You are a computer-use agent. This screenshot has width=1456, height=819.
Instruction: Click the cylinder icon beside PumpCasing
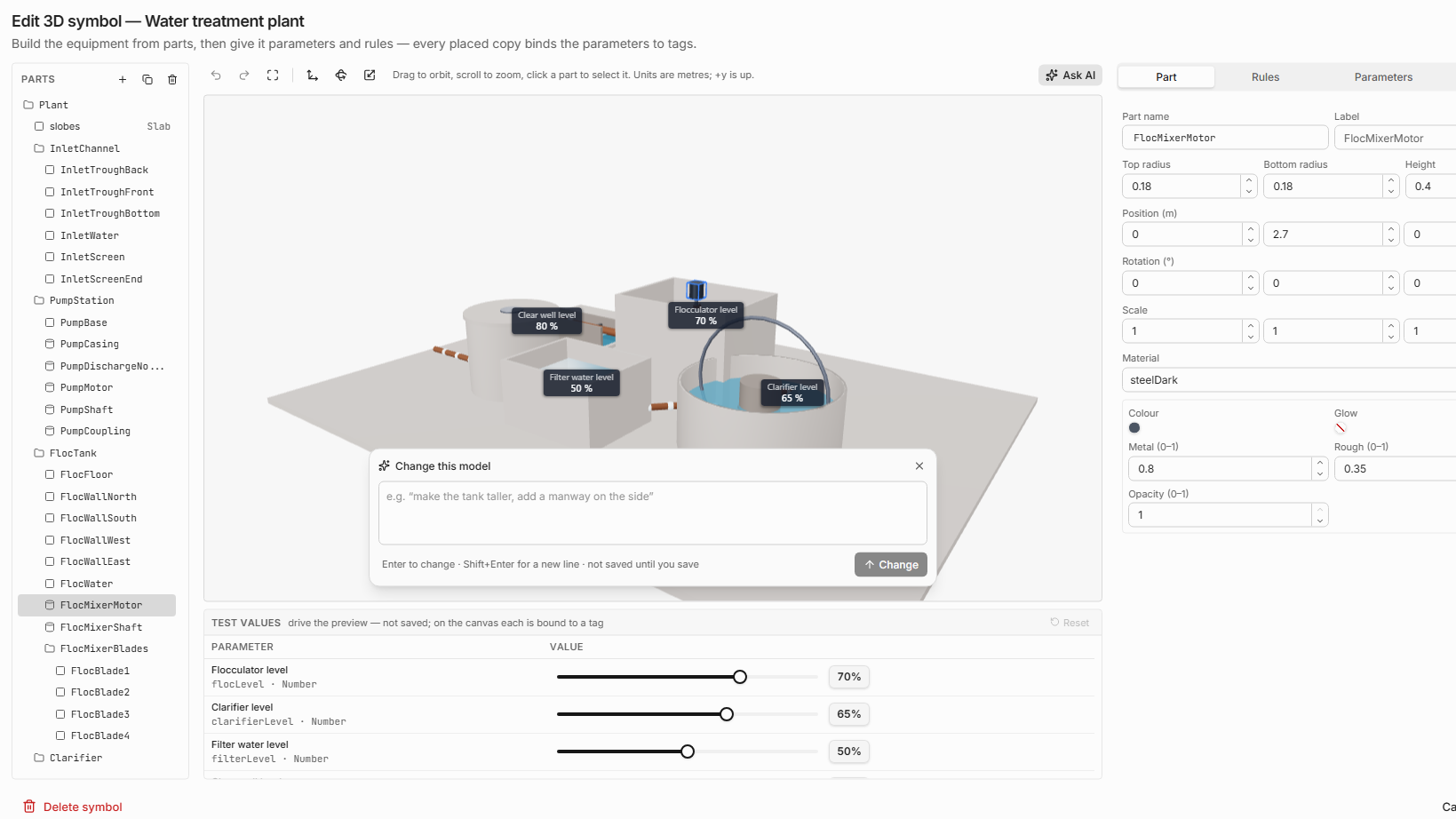click(50, 345)
